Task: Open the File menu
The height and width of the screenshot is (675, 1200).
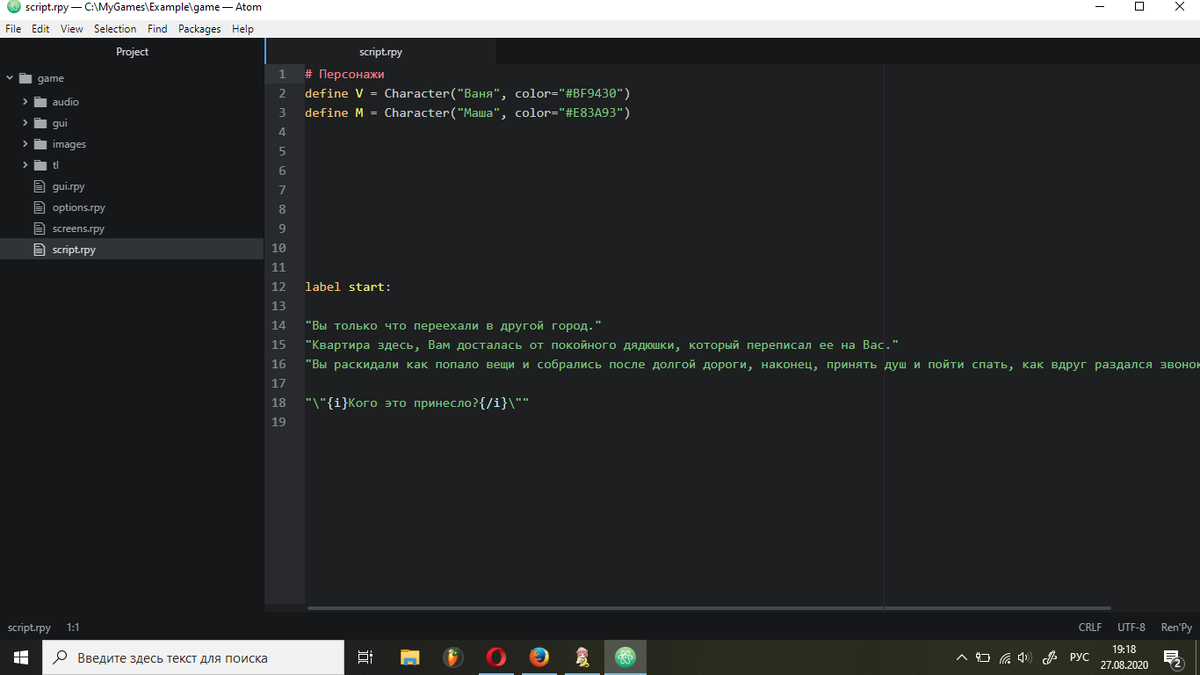Action: 13,29
